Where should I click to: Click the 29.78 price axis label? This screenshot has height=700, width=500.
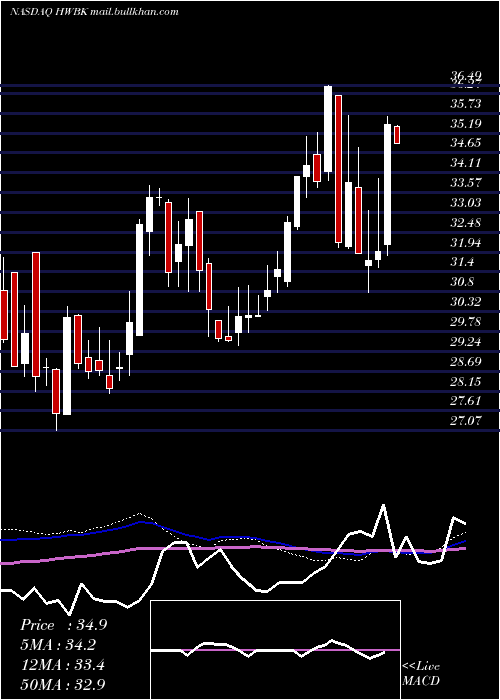(465, 322)
